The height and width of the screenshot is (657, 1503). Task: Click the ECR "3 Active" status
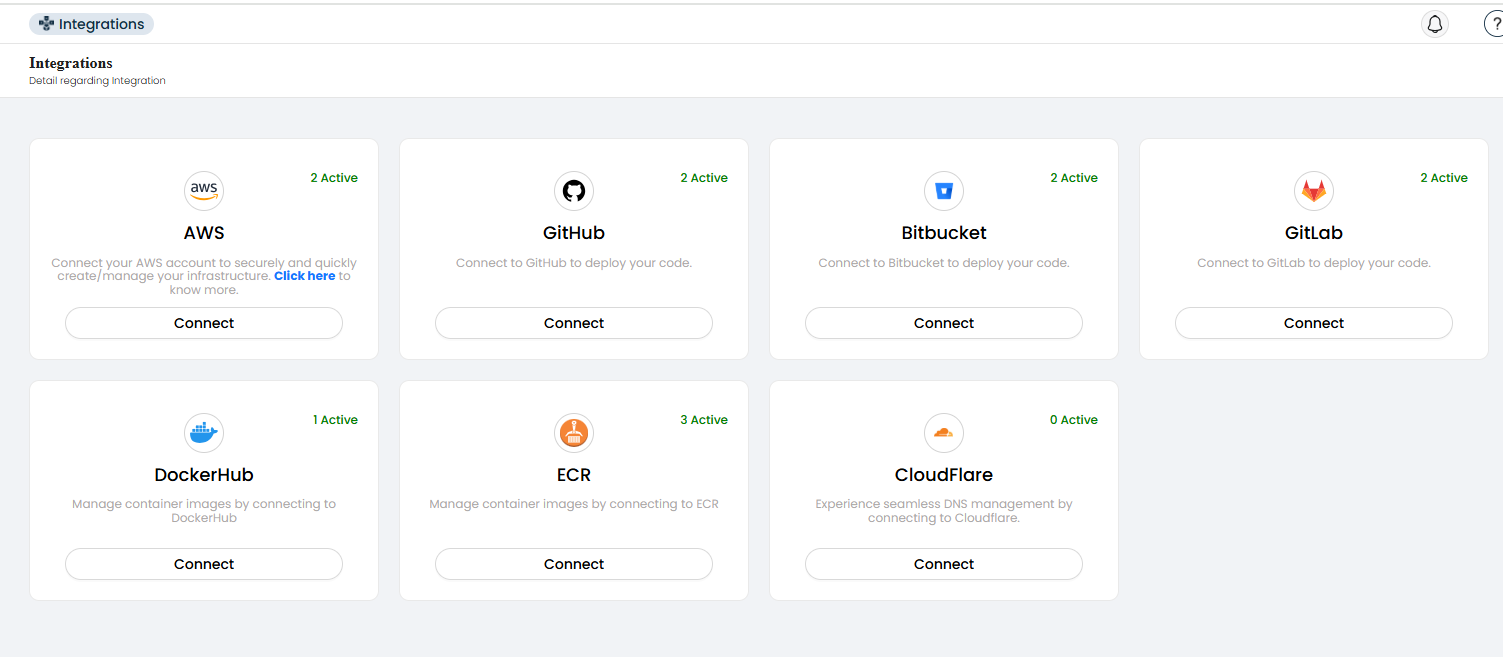pyautogui.click(x=704, y=420)
